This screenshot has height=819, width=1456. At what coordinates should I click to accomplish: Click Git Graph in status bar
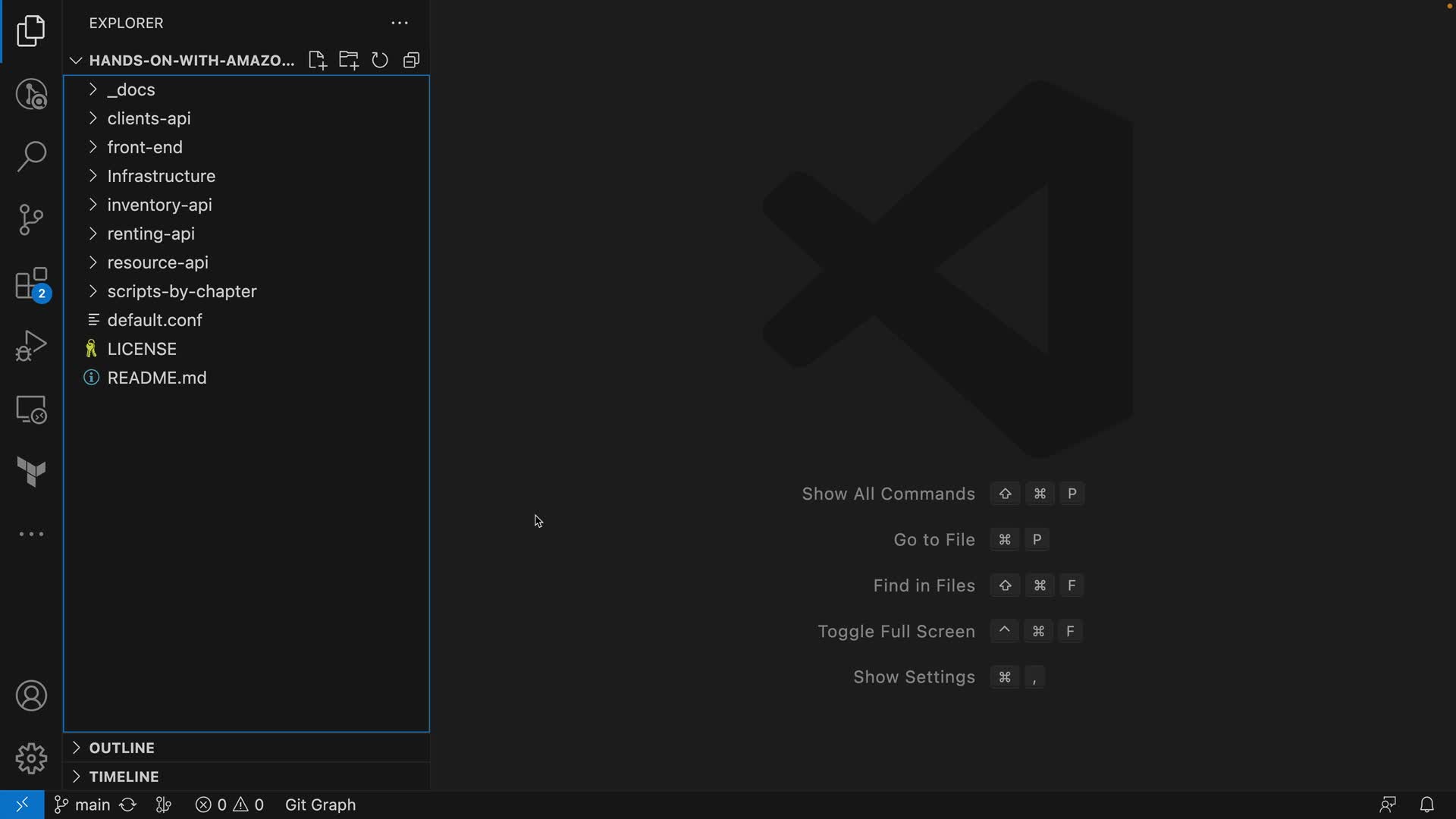320,805
